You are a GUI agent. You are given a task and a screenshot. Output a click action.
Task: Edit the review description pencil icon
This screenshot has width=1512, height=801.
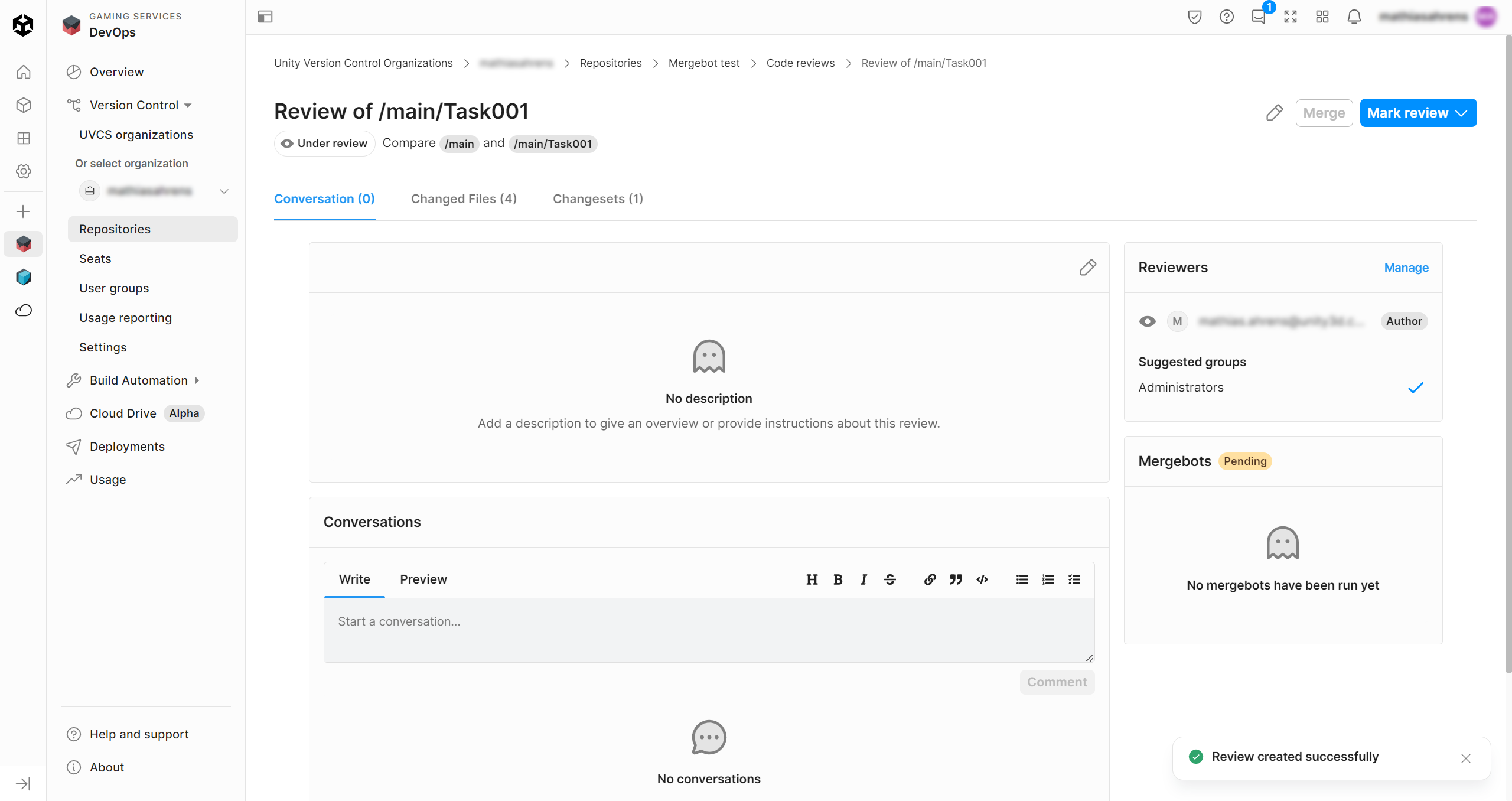(1087, 268)
